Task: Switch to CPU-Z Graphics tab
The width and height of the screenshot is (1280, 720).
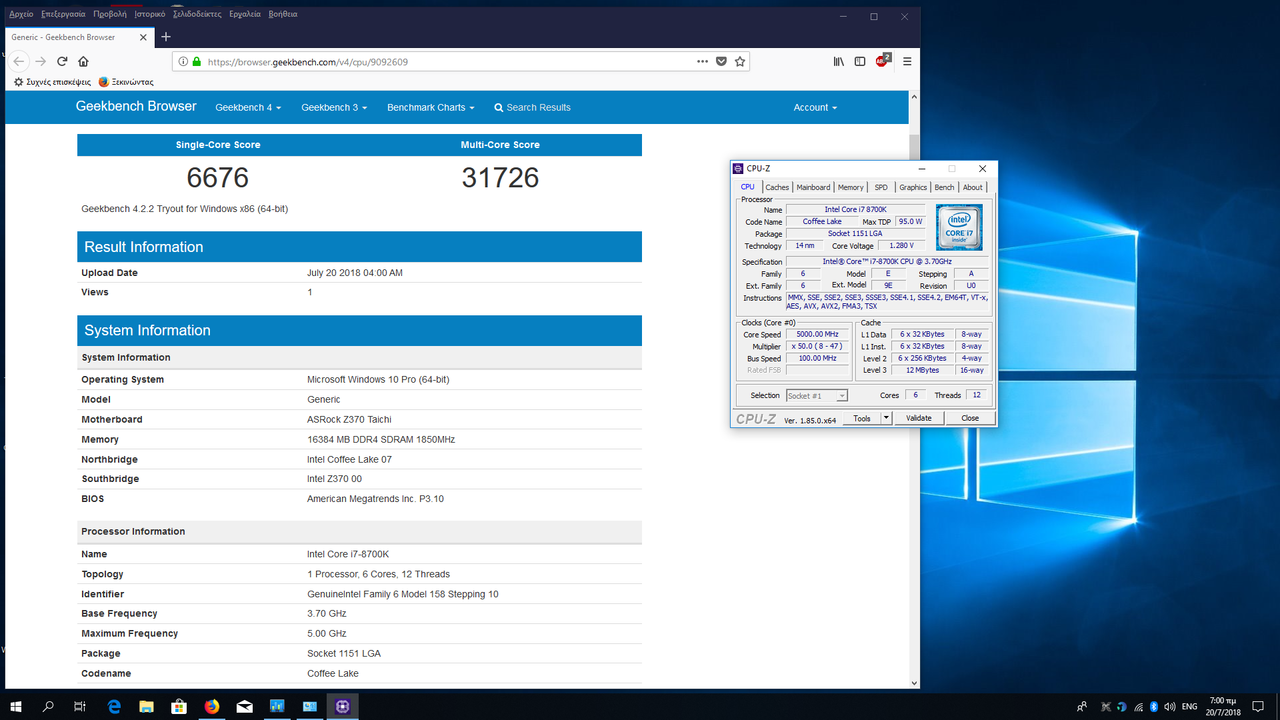Action: tap(913, 187)
